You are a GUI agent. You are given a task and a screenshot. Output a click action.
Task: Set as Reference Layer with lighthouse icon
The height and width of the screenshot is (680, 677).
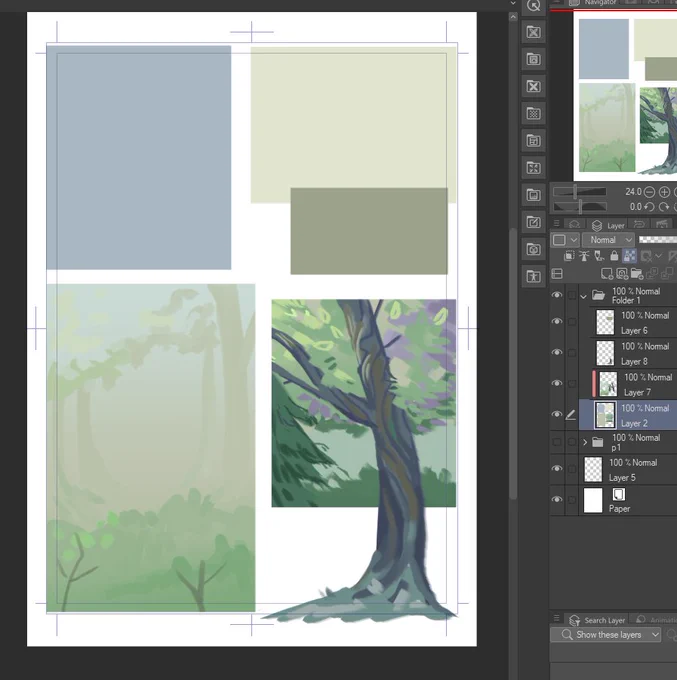tap(584, 256)
